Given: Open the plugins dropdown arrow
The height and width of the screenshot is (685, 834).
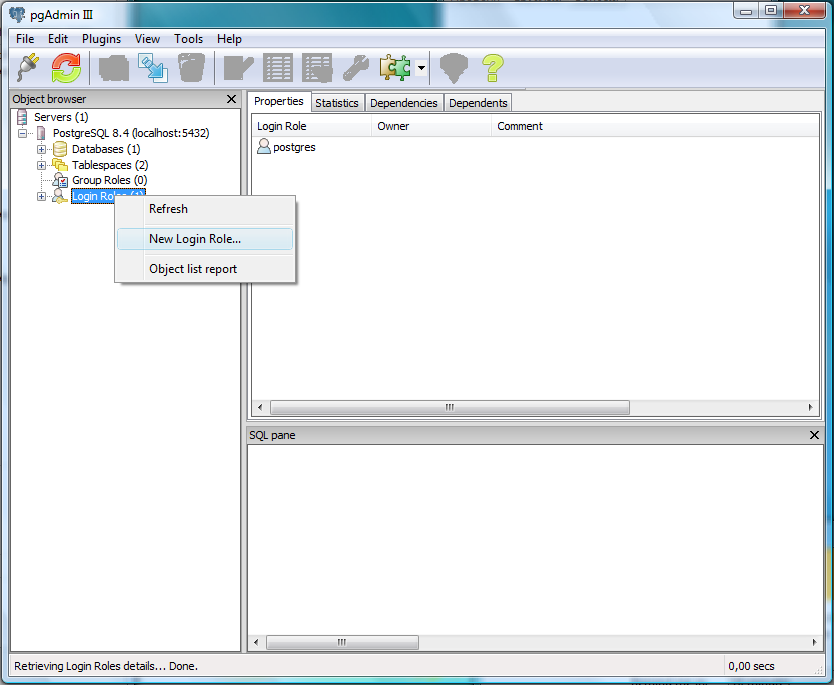Looking at the screenshot, I should (421, 68).
